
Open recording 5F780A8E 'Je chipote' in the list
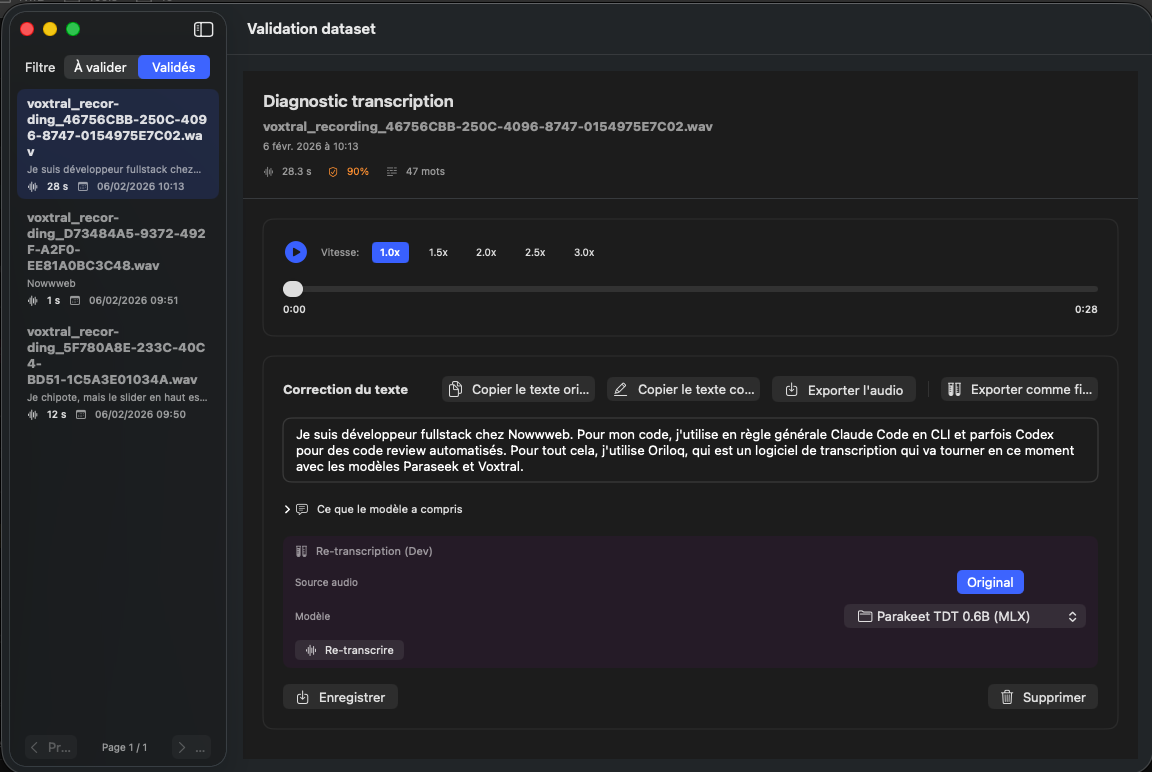pos(118,372)
